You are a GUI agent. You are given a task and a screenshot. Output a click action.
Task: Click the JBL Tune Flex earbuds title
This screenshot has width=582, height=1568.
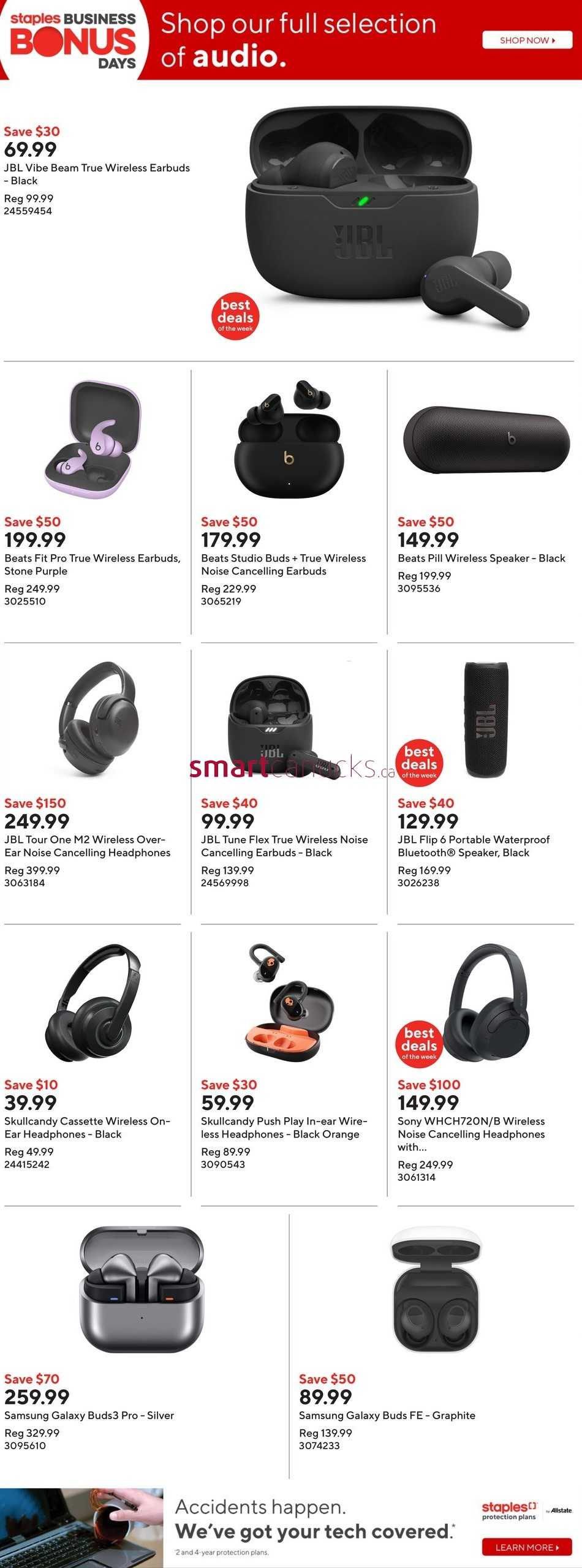pyautogui.click(x=285, y=846)
